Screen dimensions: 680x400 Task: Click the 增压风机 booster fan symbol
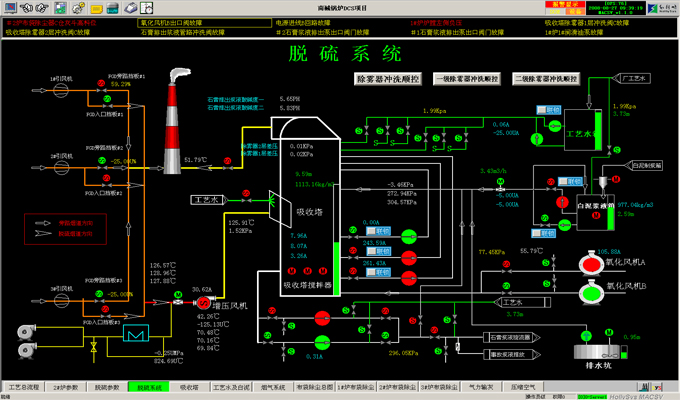coord(203,303)
